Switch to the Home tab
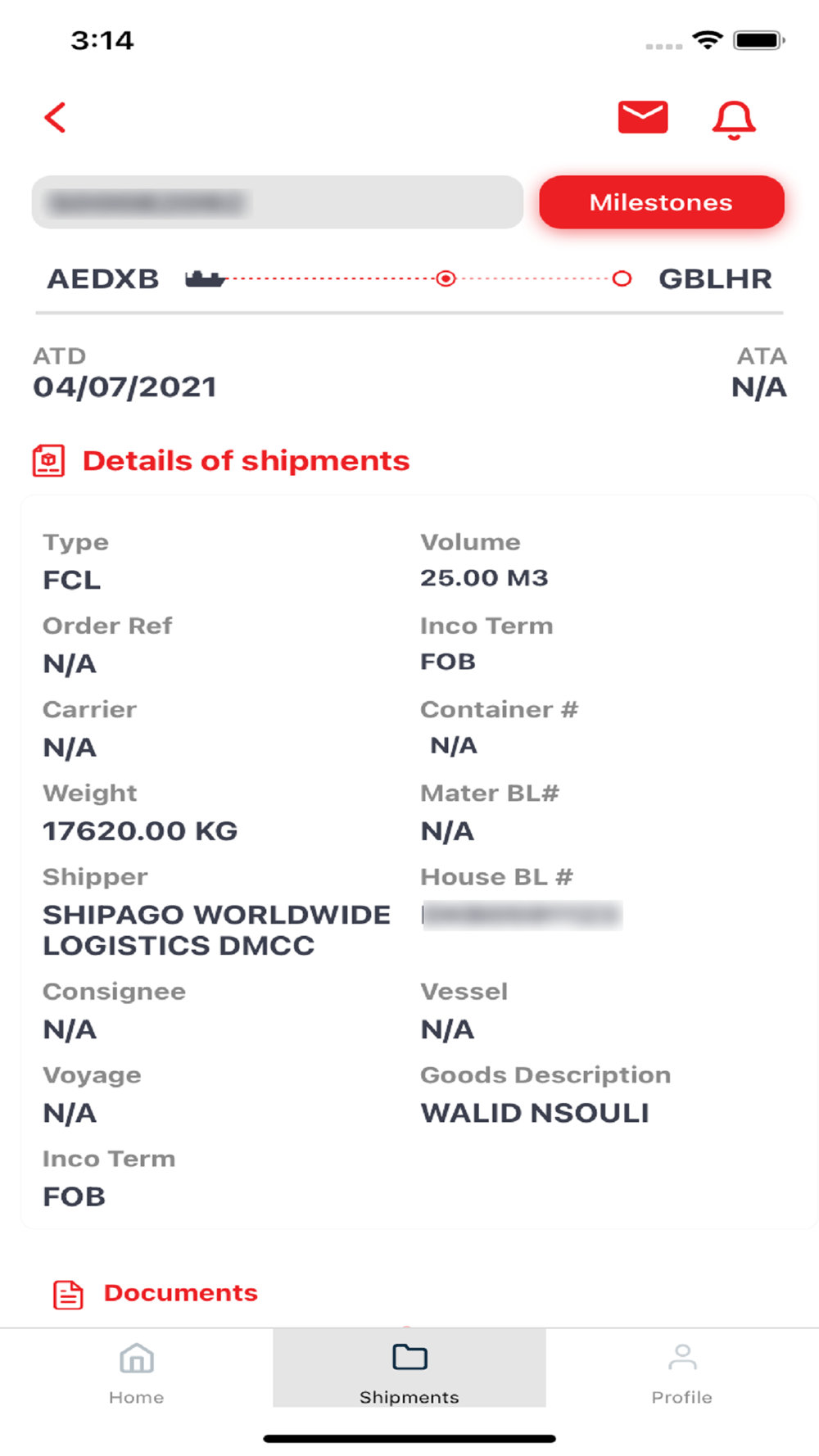The width and height of the screenshot is (819, 1456). click(x=137, y=1368)
